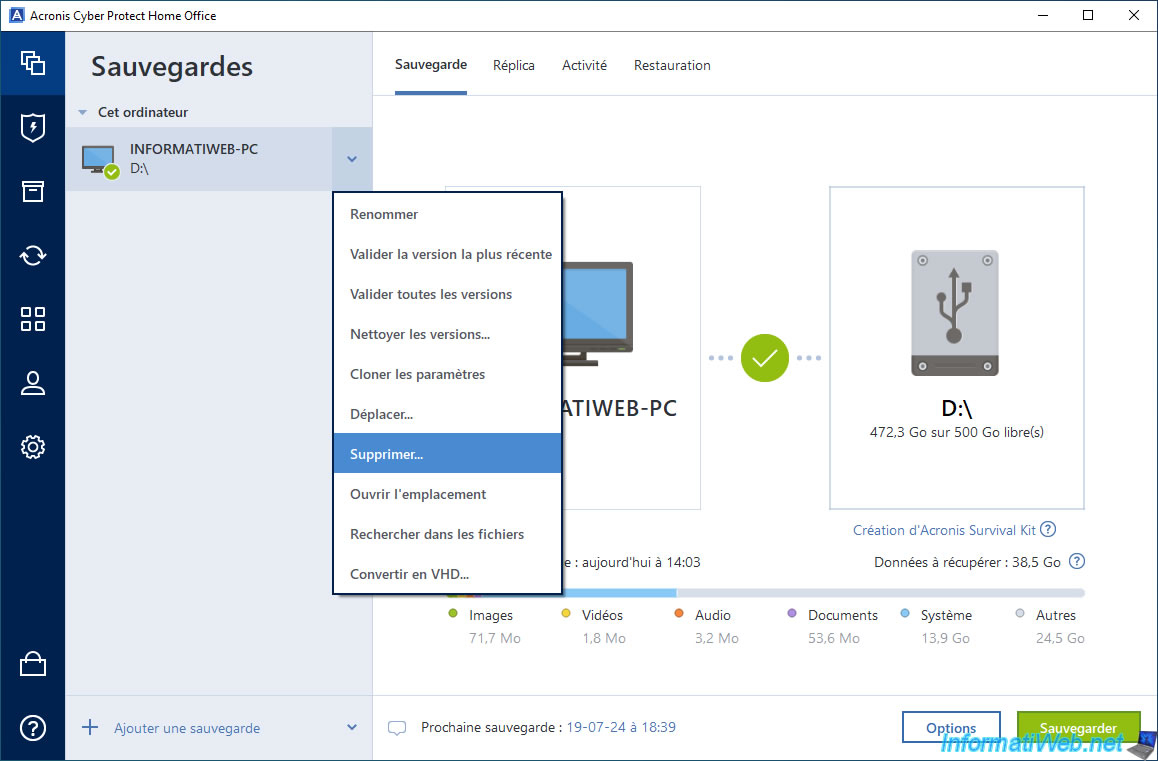The width and height of the screenshot is (1158, 761).
Task: Click the 472,3 Go sur 500 Go libre(s) text
Action: (x=957, y=432)
